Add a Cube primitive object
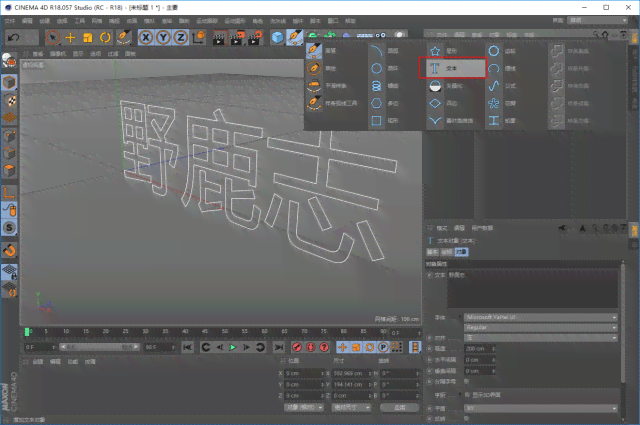The image size is (640, 425). [278, 38]
